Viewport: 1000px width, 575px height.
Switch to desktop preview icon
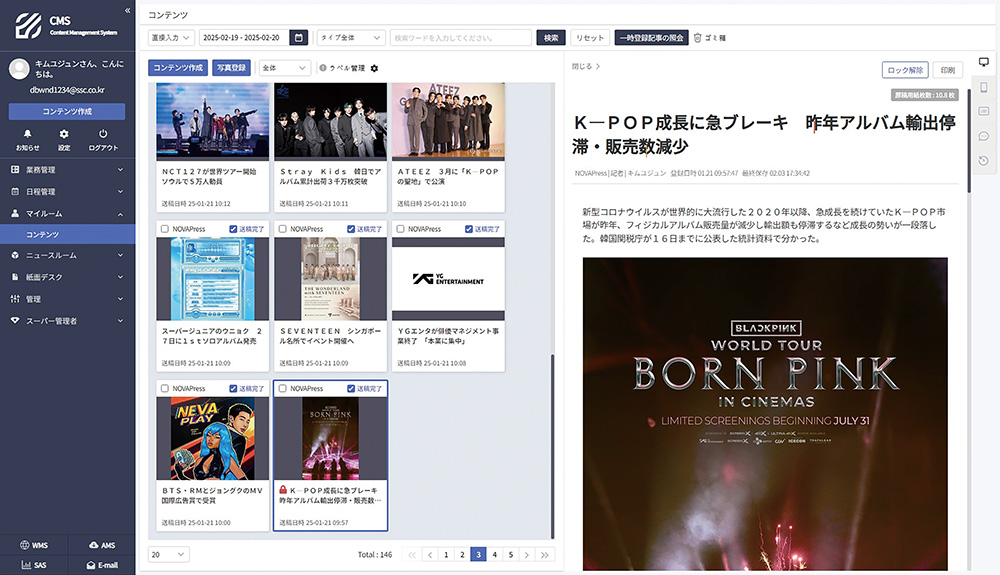click(984, 62)
